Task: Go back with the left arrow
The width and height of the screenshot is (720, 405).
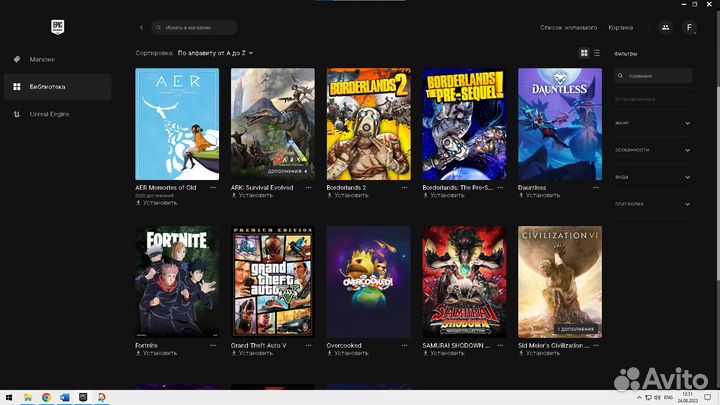Action: [142, 28]
